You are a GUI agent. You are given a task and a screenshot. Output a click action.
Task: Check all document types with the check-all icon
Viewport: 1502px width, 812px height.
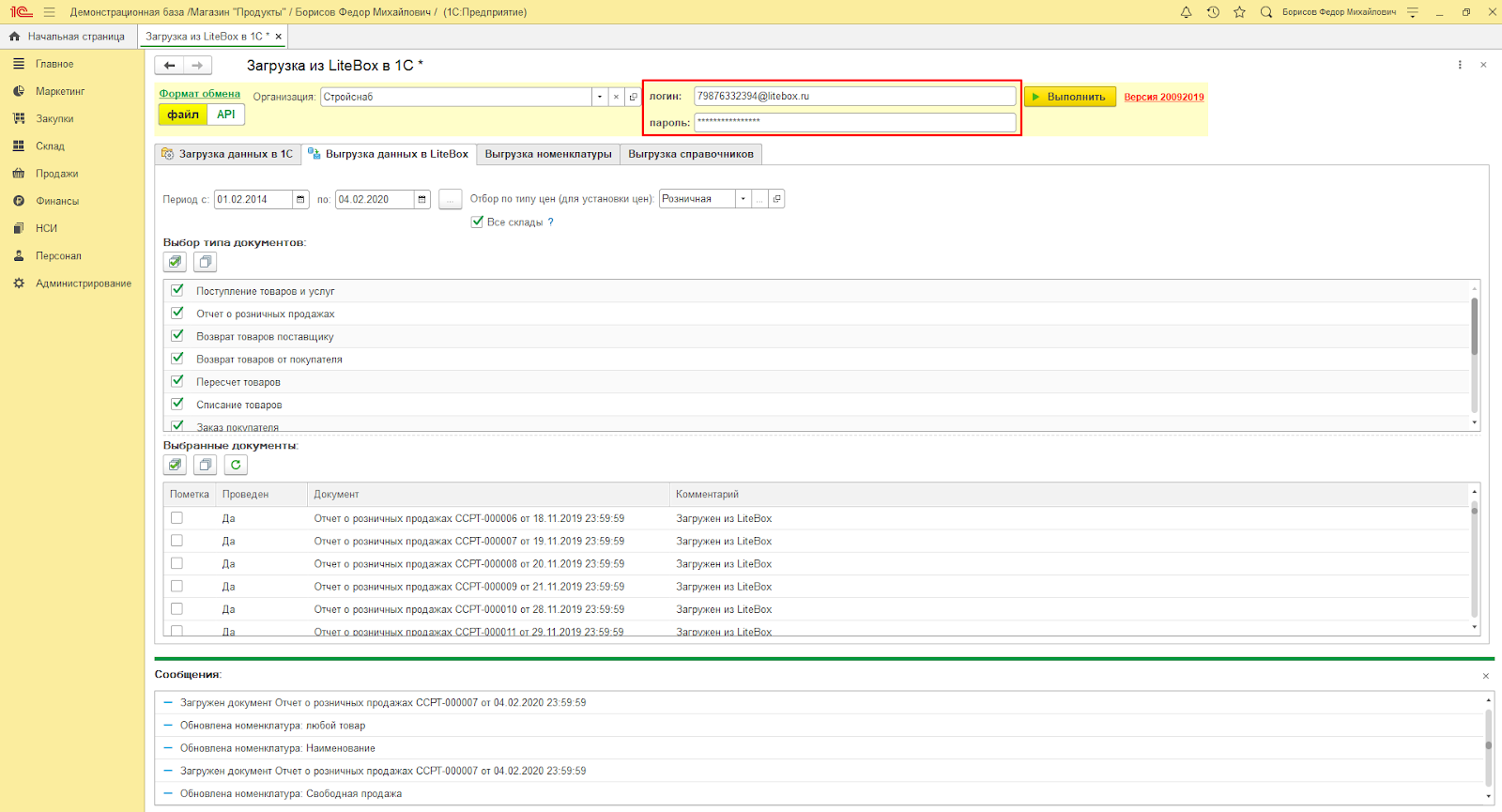coord(175,262)
